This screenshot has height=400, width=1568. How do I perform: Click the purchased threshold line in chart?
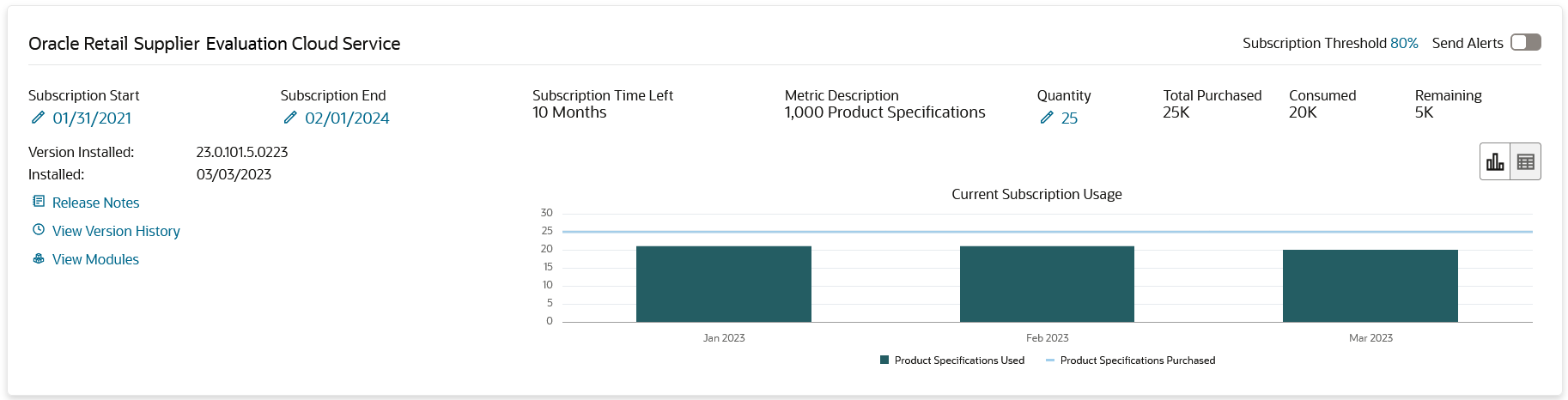click(1048, 232)
